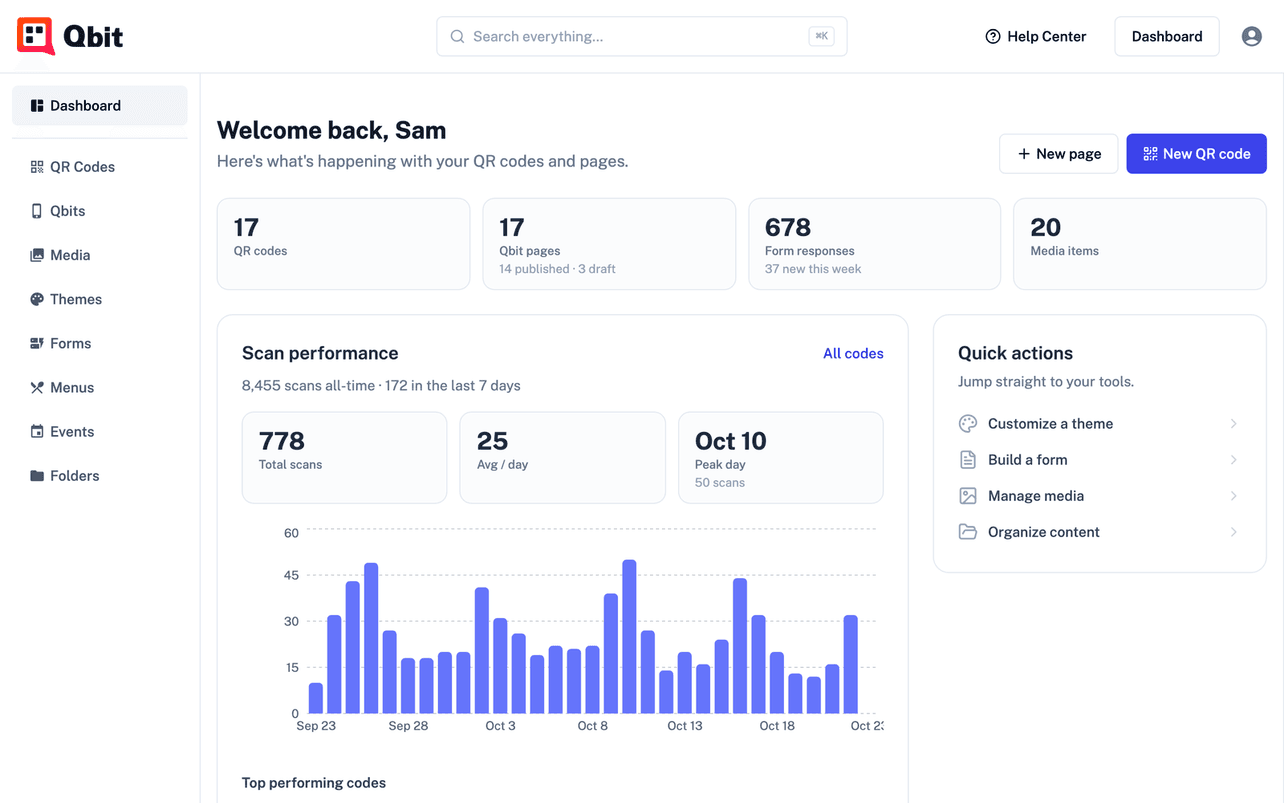Click the Top performing codes heading
Screen dimensions: 1284x803
click(x=314, y=783)
